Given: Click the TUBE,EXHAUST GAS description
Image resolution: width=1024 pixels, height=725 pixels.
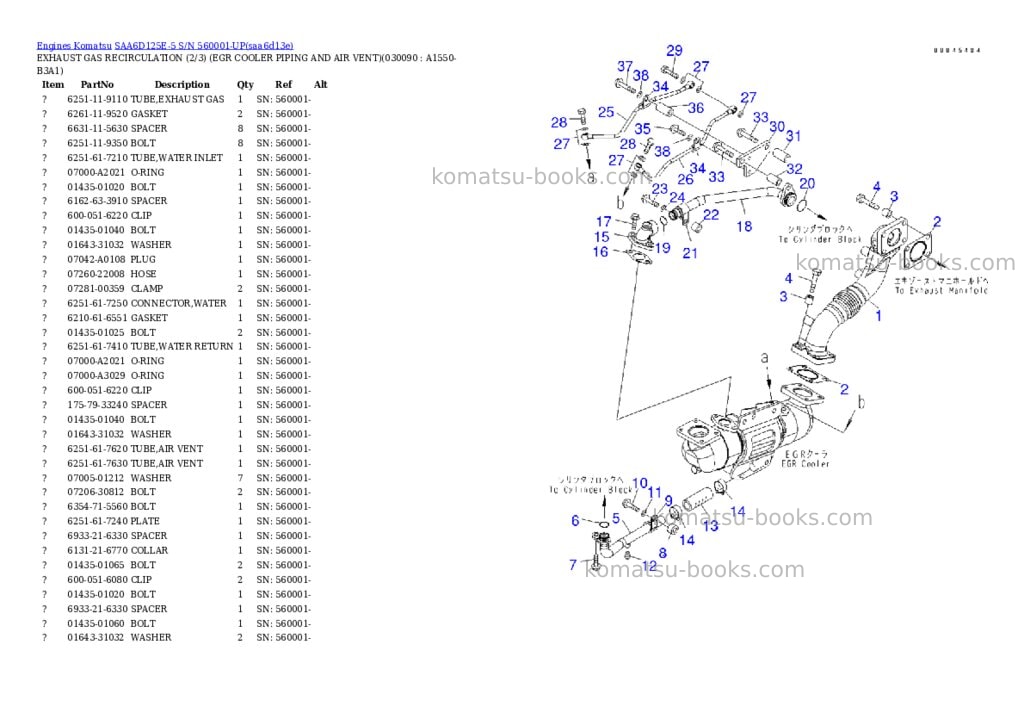Looking at the screenshot, I should [x=178, y=99].
